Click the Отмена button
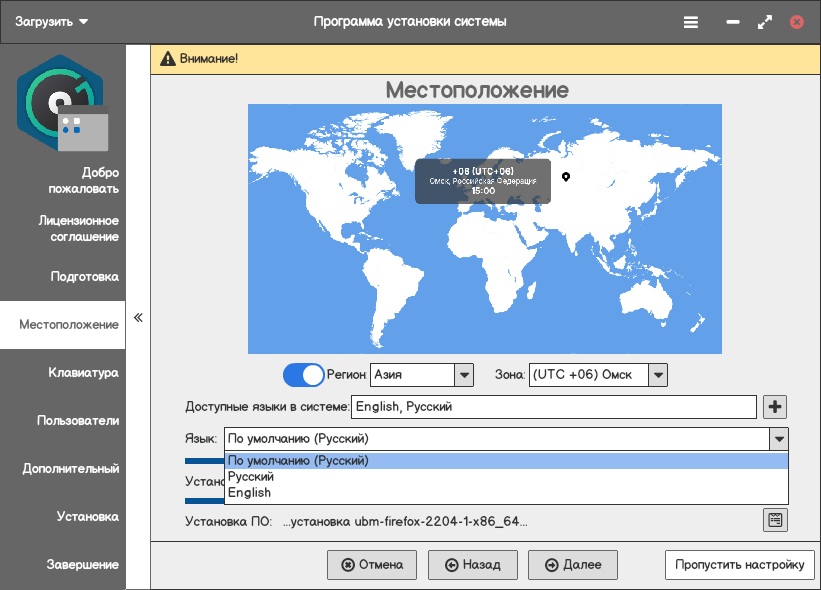 click(x=372, y=565)
